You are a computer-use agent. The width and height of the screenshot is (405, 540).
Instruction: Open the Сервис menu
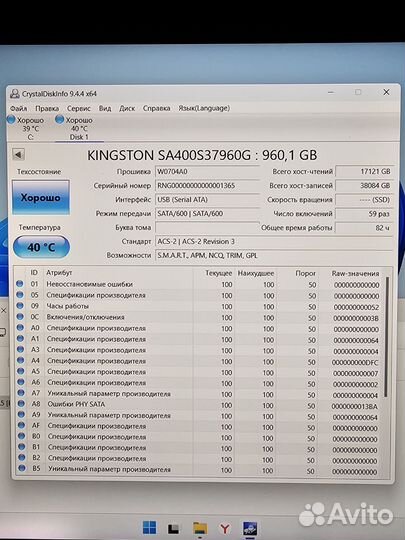pos(79,108)
